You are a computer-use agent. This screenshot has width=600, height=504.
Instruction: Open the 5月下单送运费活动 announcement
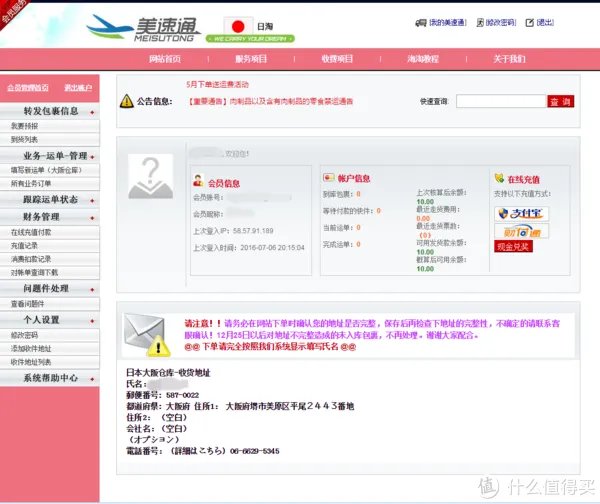(x=217, y=84)
